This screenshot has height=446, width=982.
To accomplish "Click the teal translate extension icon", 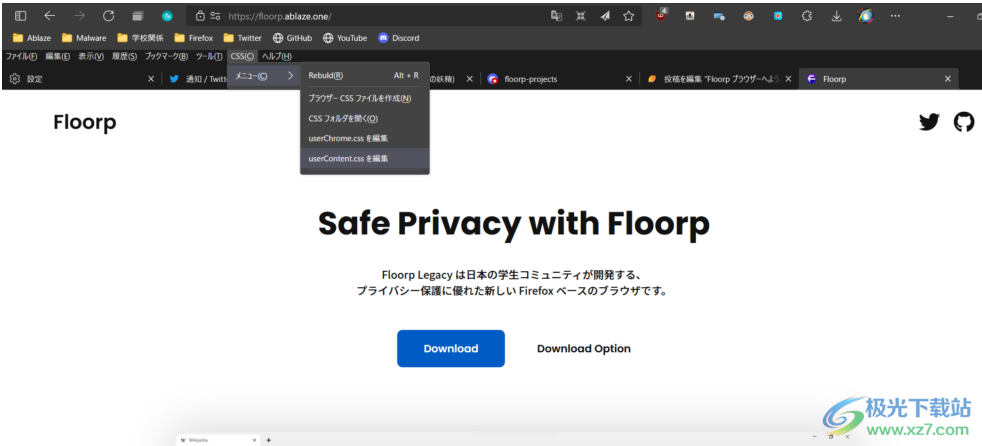I will coord(167,16).
